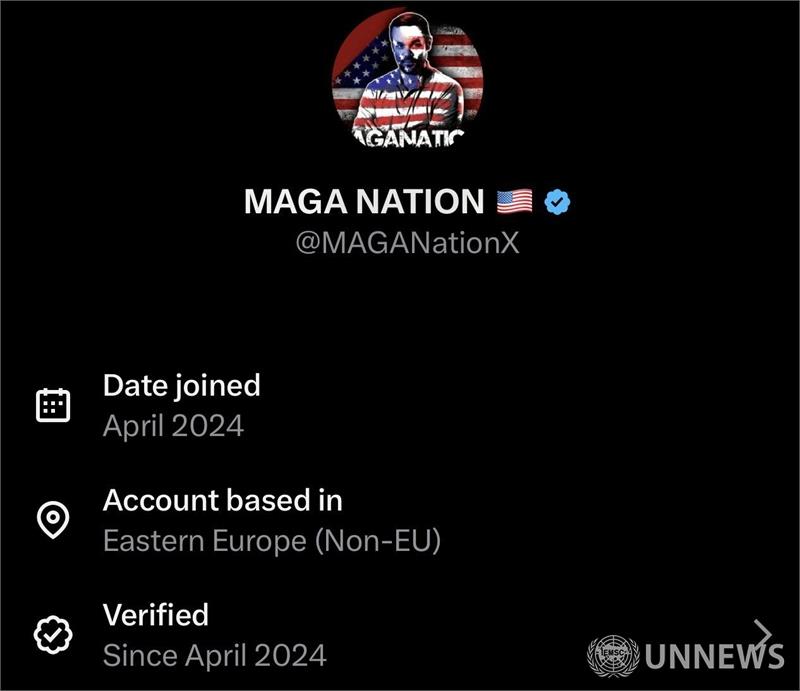The height and width of the screenshot is (691, 800).
Task: Click the verified seal icon in the list
Action: (53, 635)
